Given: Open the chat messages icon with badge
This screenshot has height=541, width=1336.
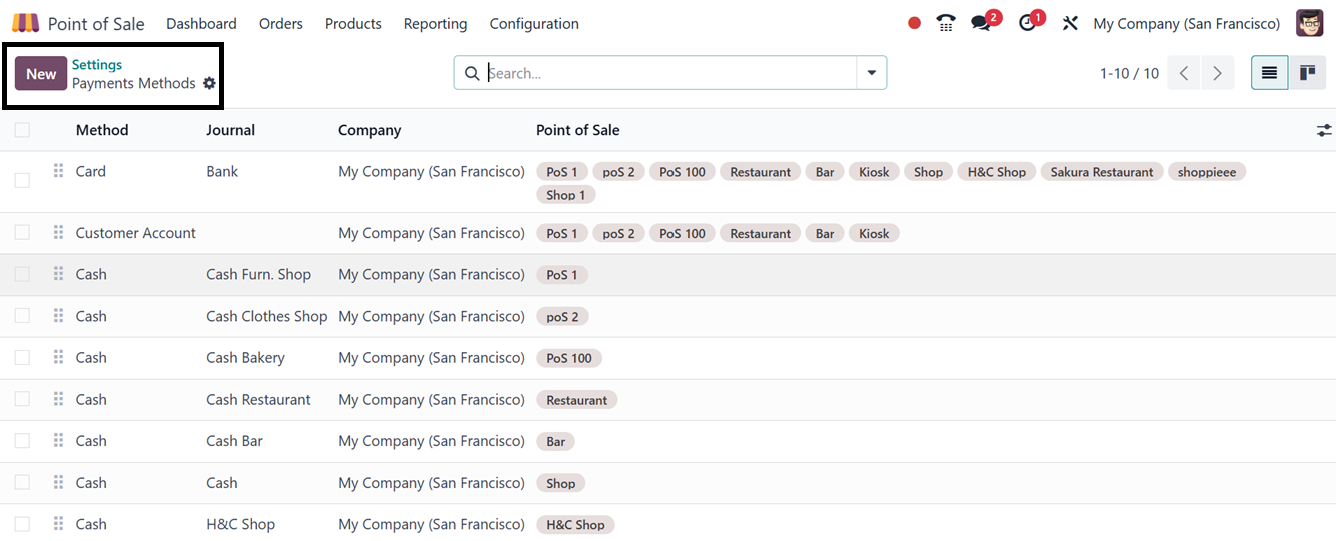Looking at the screenshot, I should pos(982,23).
